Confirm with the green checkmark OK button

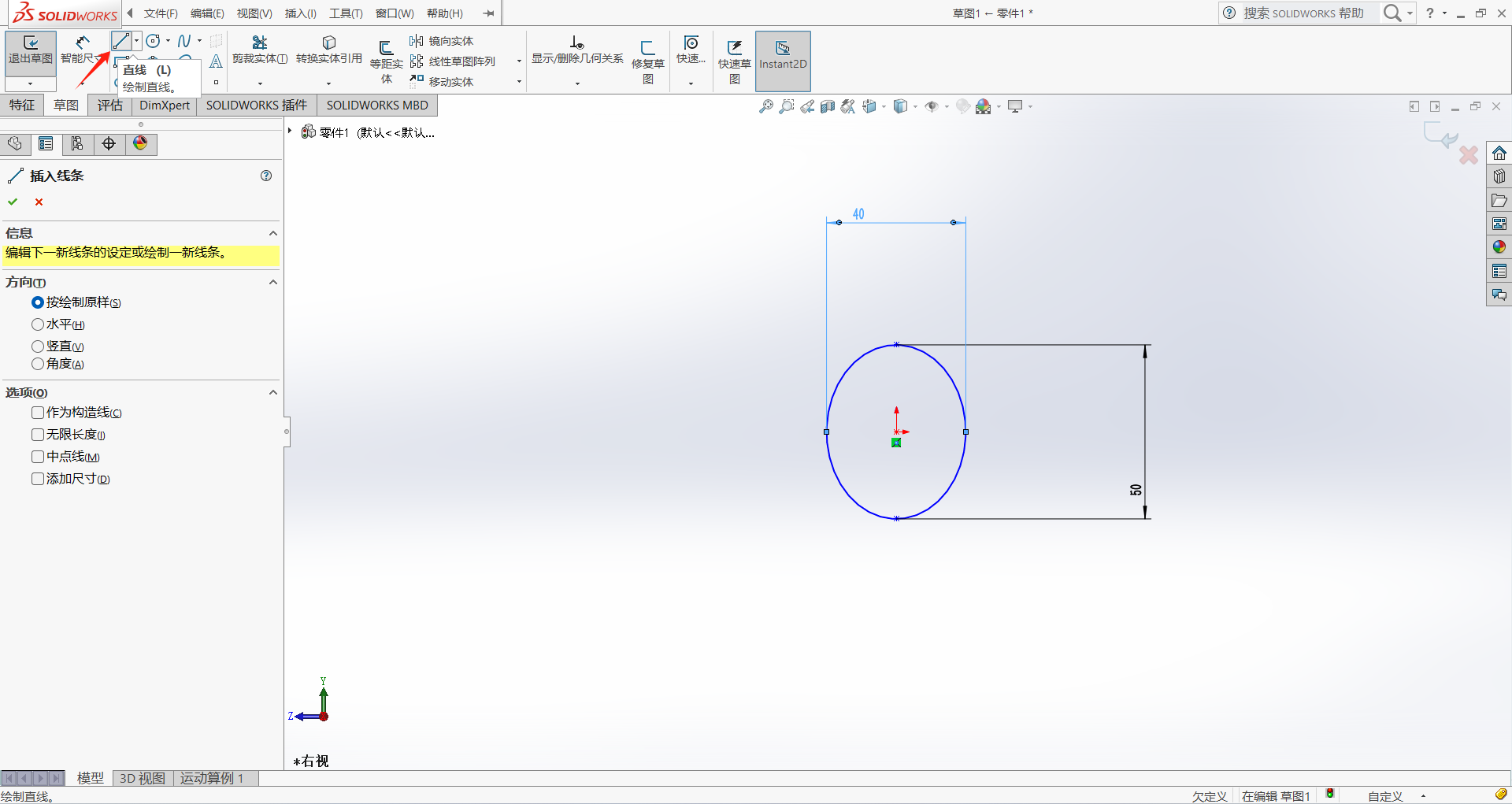[x=13, y=202]
